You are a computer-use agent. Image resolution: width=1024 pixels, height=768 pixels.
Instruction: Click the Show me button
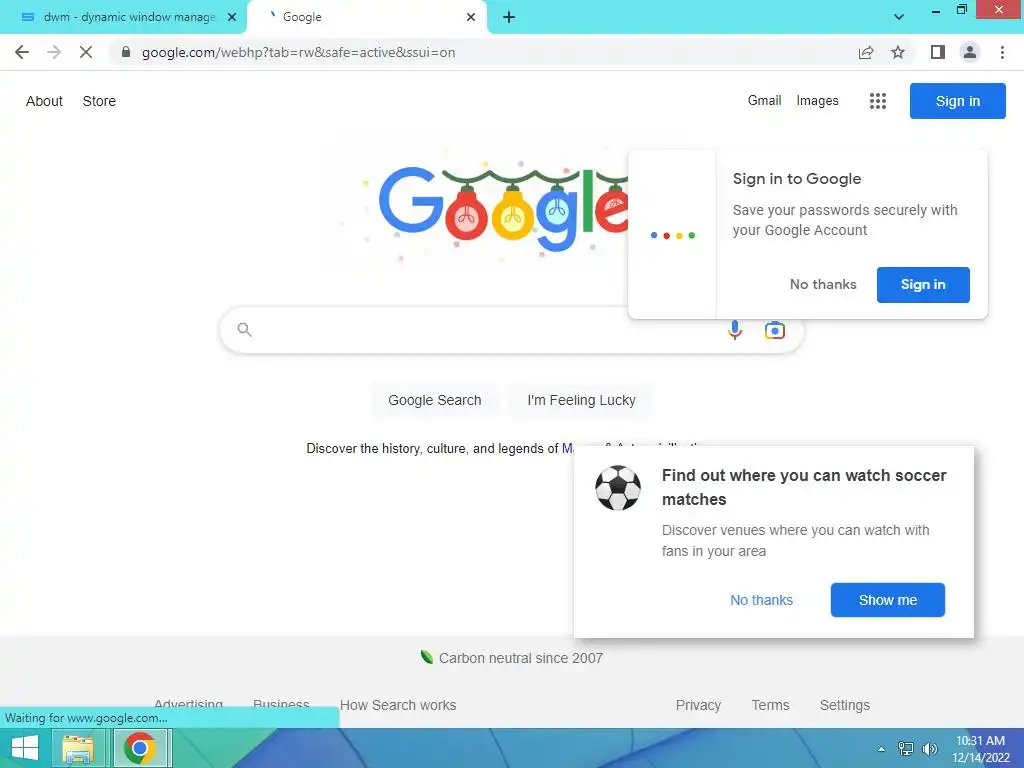point(888,600)
